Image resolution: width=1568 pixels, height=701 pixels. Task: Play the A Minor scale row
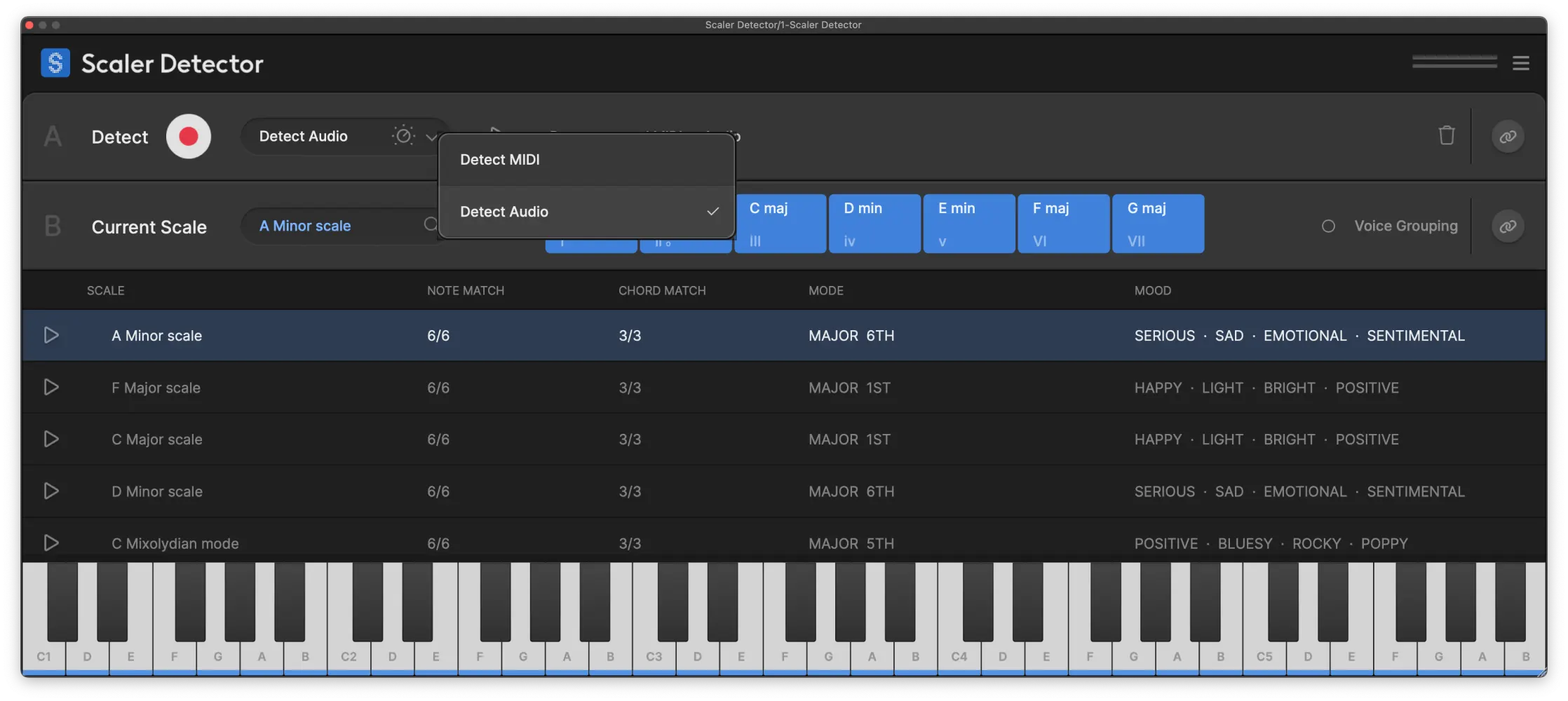point(51,335)
